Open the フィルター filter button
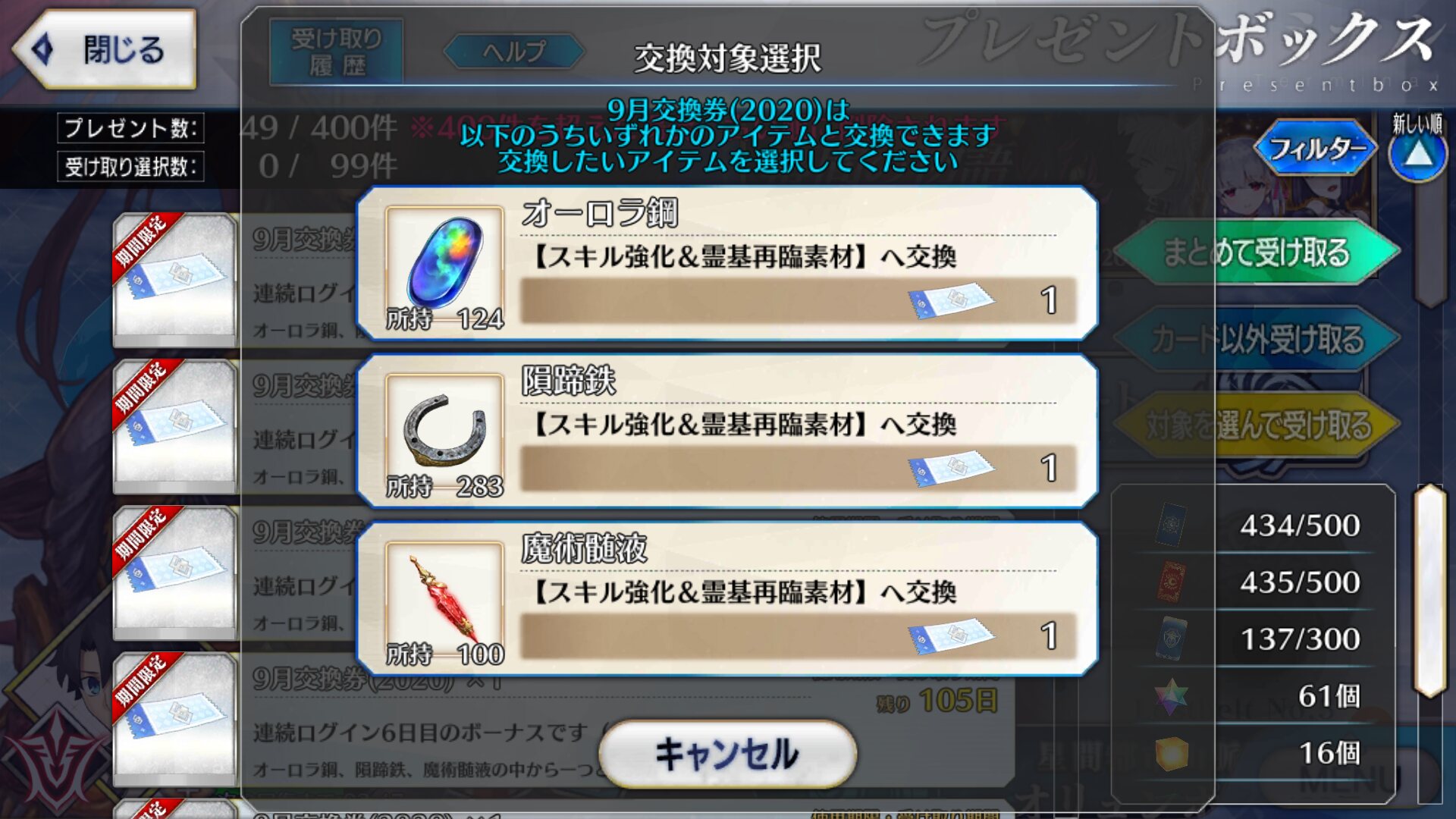The image size is (1456, 819). coord(1317,148)
